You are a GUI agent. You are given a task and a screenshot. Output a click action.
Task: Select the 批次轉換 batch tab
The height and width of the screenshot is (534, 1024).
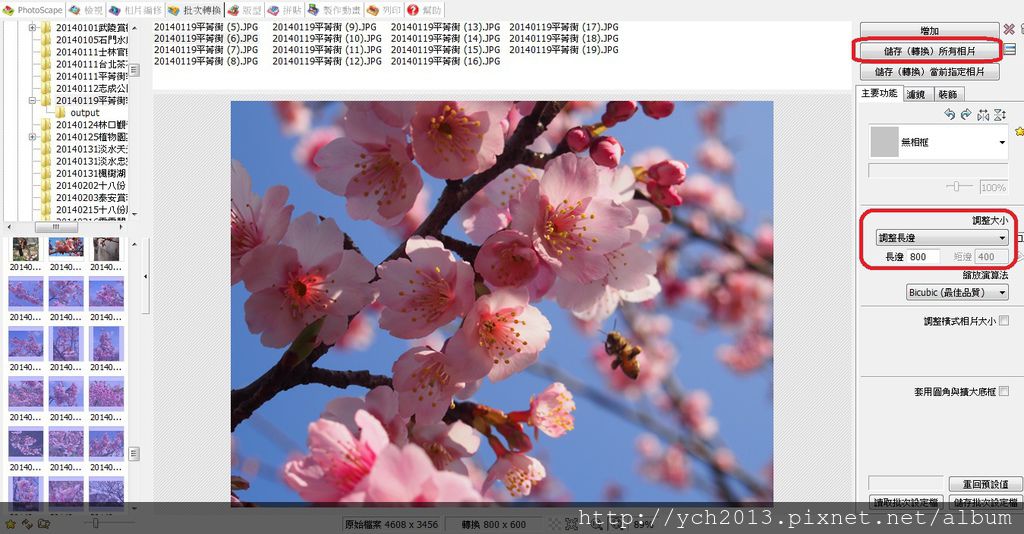[x=195, y=10]
